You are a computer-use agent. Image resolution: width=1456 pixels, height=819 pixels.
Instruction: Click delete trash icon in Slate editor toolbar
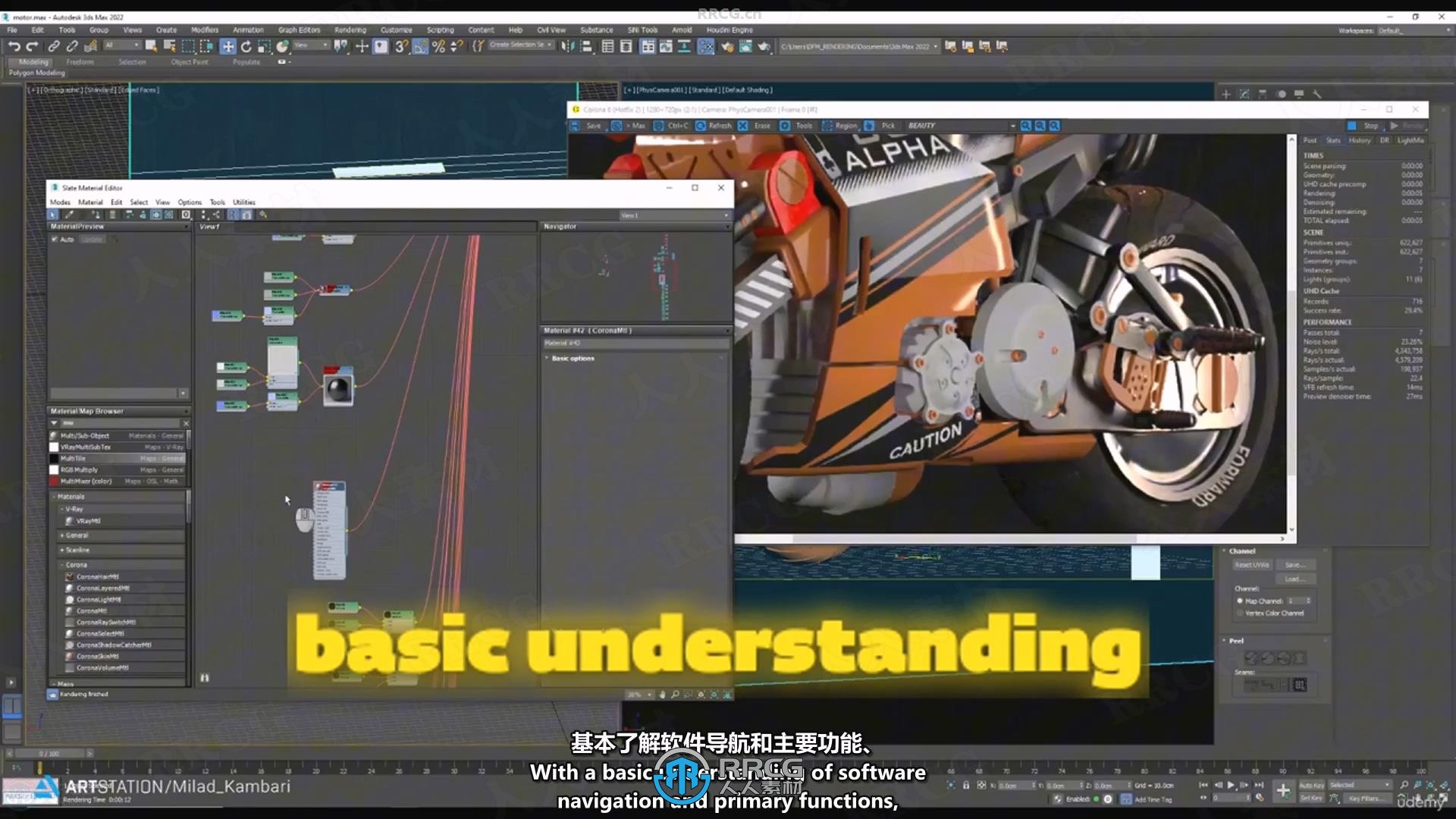pos(113,215)
